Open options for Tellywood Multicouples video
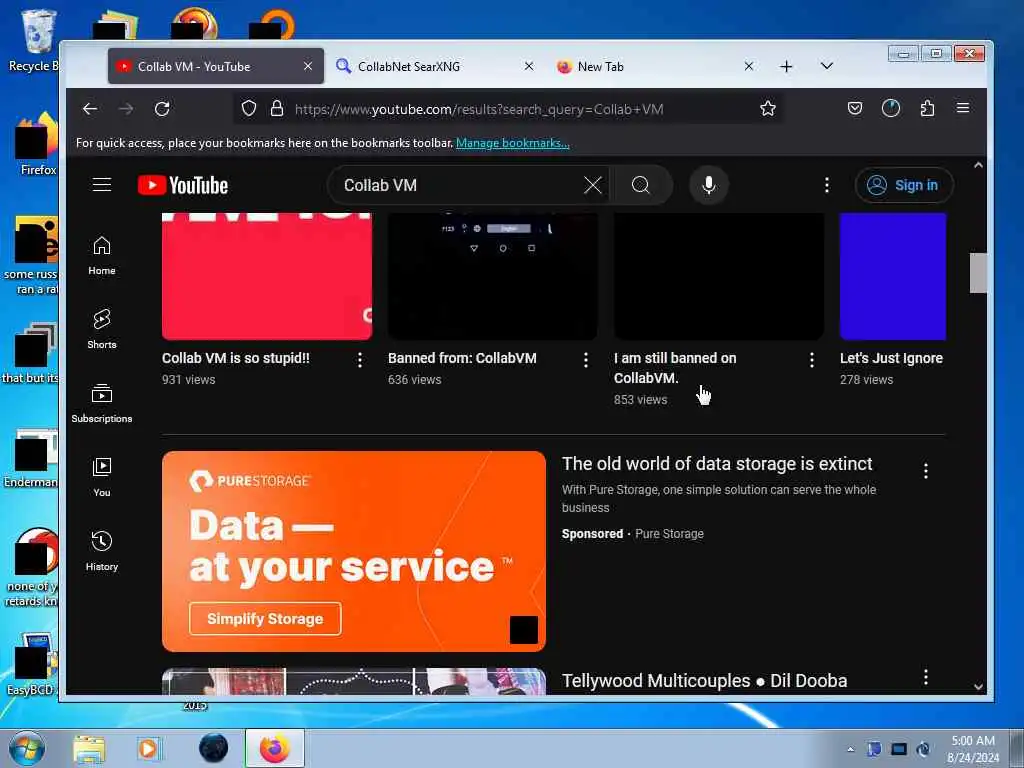 click(x=926, y=677)
